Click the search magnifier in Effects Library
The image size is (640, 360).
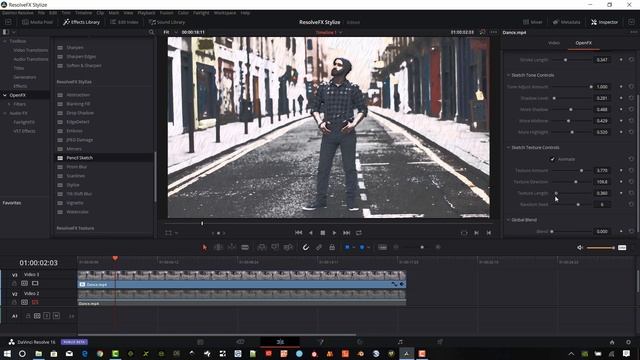coord(151,32)
